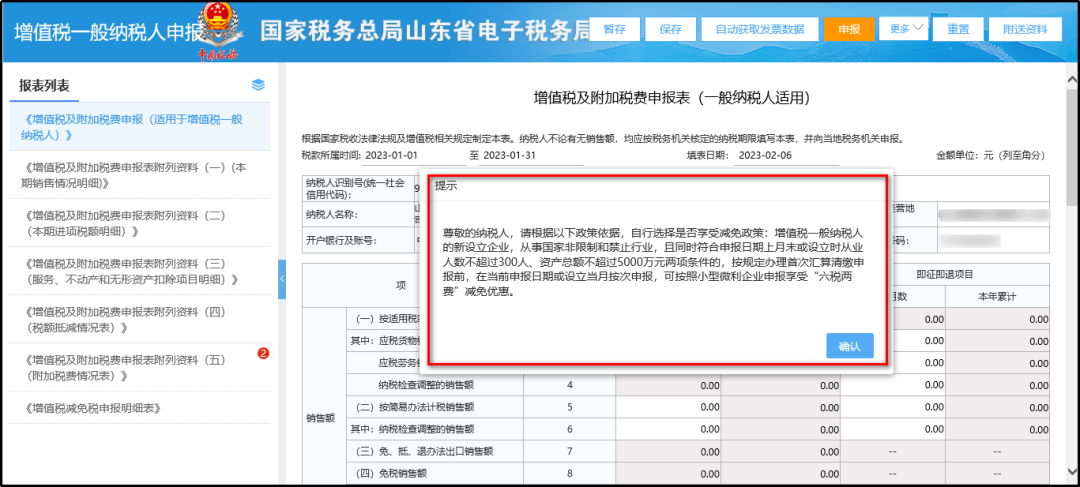Click the 即征即退项目 column header
Screen dimensions: 1080x487
coord(944,274)
